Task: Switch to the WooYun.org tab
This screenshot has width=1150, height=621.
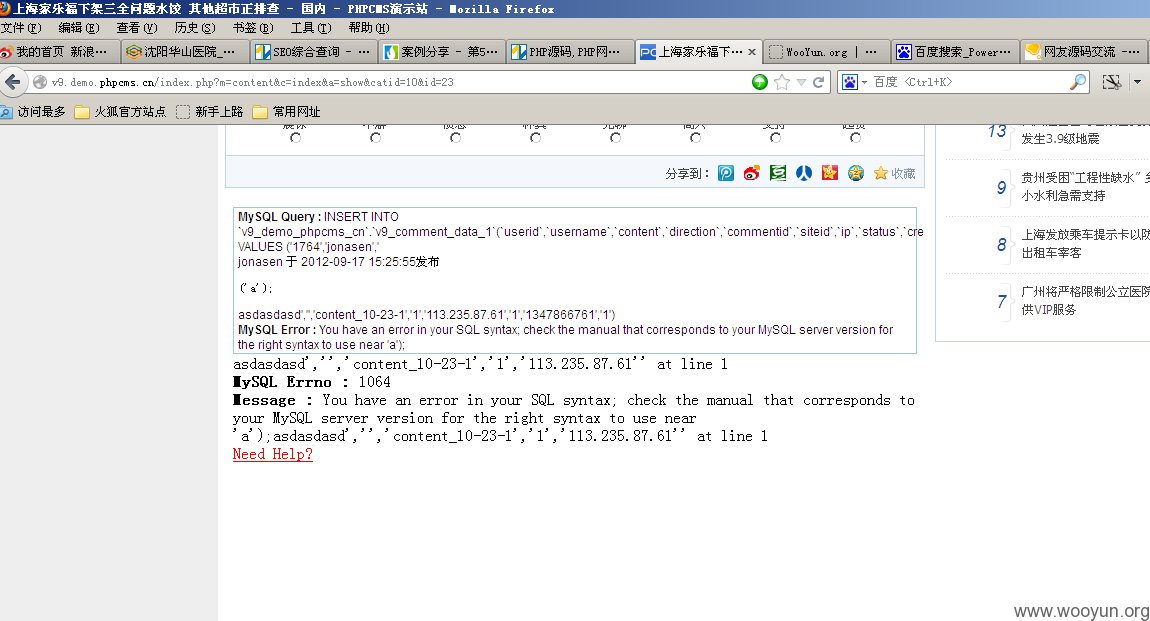Action: (826, 52)
